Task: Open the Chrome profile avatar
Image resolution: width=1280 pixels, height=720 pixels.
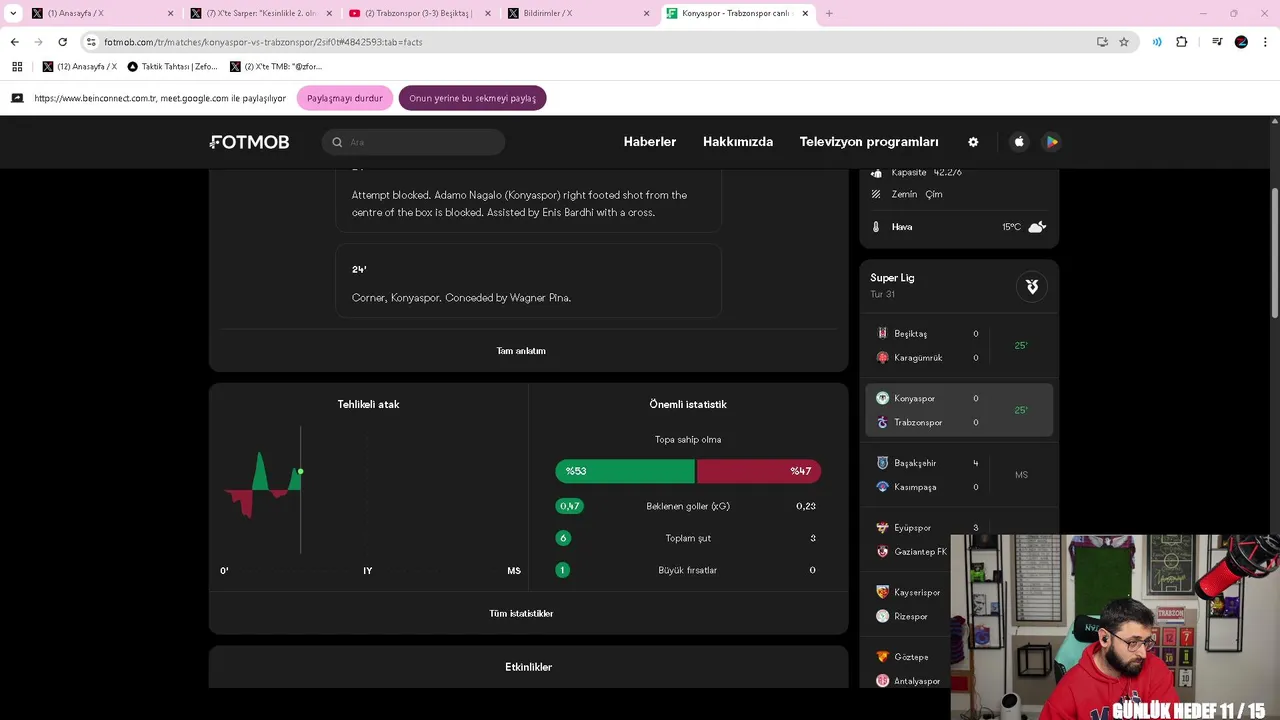Action: click(1241, 42)
